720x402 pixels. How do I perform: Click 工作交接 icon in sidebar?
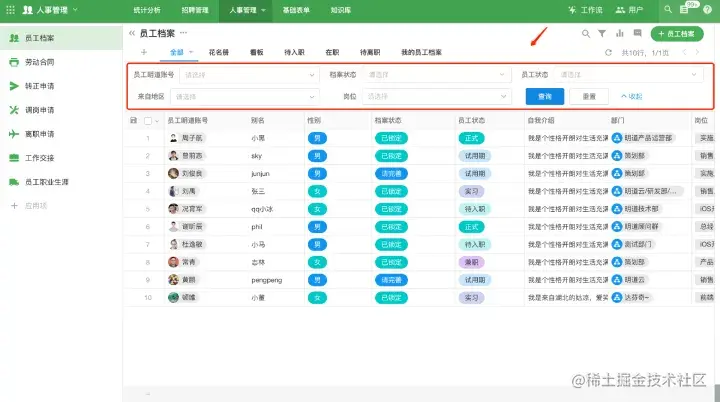[14, 158]
